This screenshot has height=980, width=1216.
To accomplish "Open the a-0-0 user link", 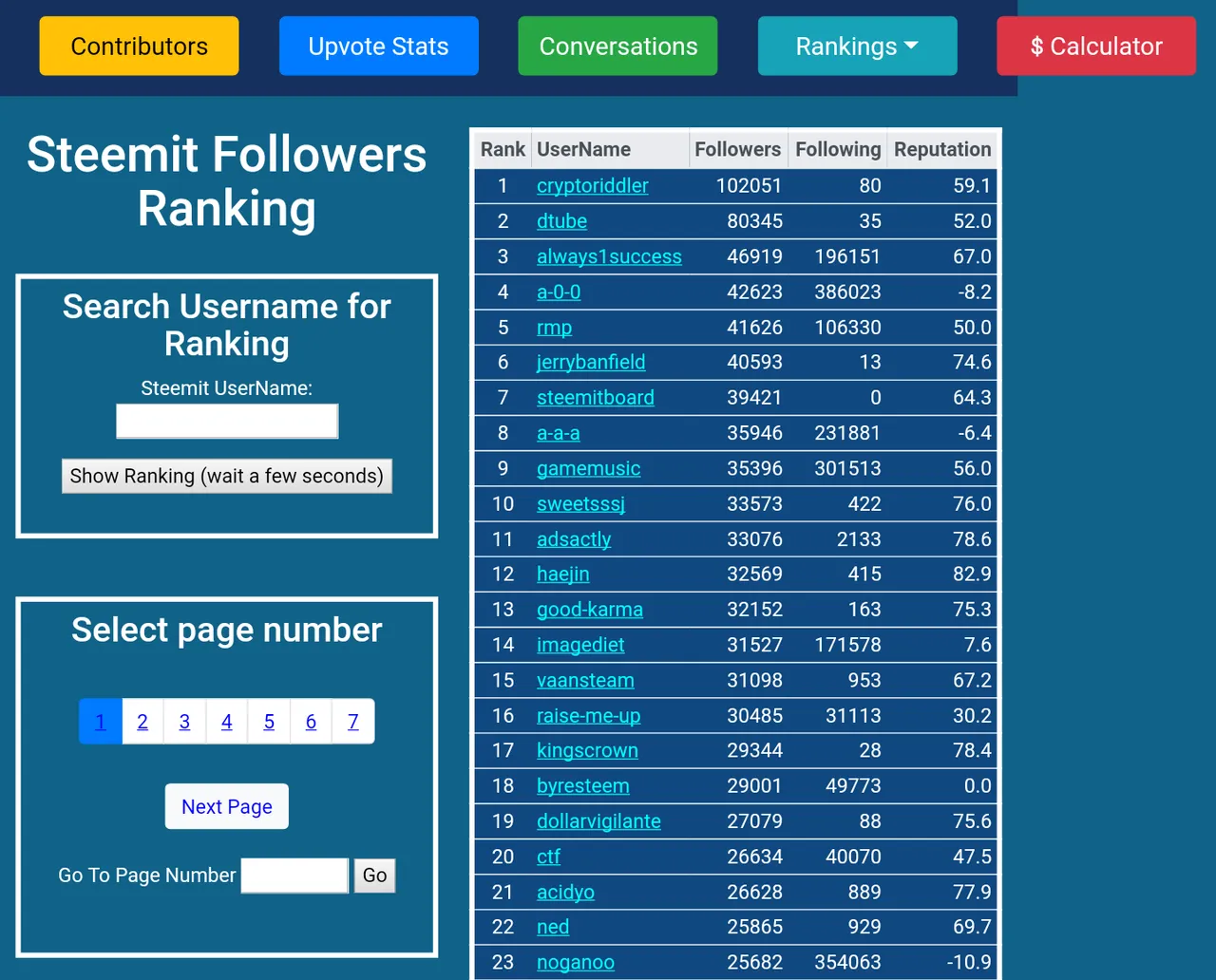I will point(559,292).
